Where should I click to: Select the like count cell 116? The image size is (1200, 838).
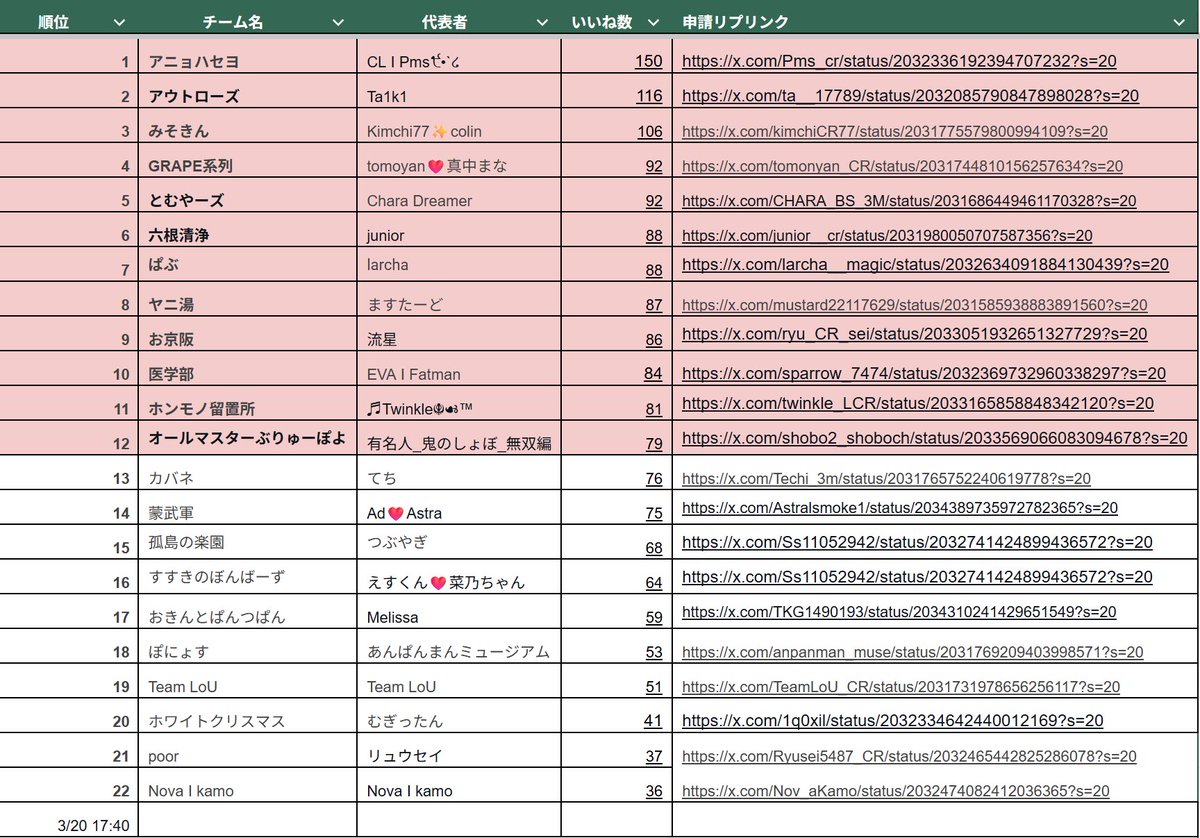(x=616, y=91)
